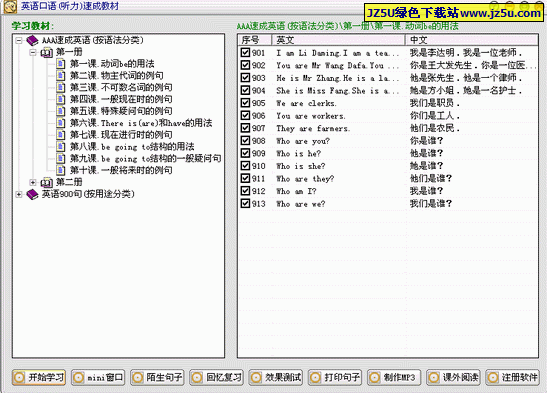Collapse the 第一册 tree node

click(x=33, y=53)
